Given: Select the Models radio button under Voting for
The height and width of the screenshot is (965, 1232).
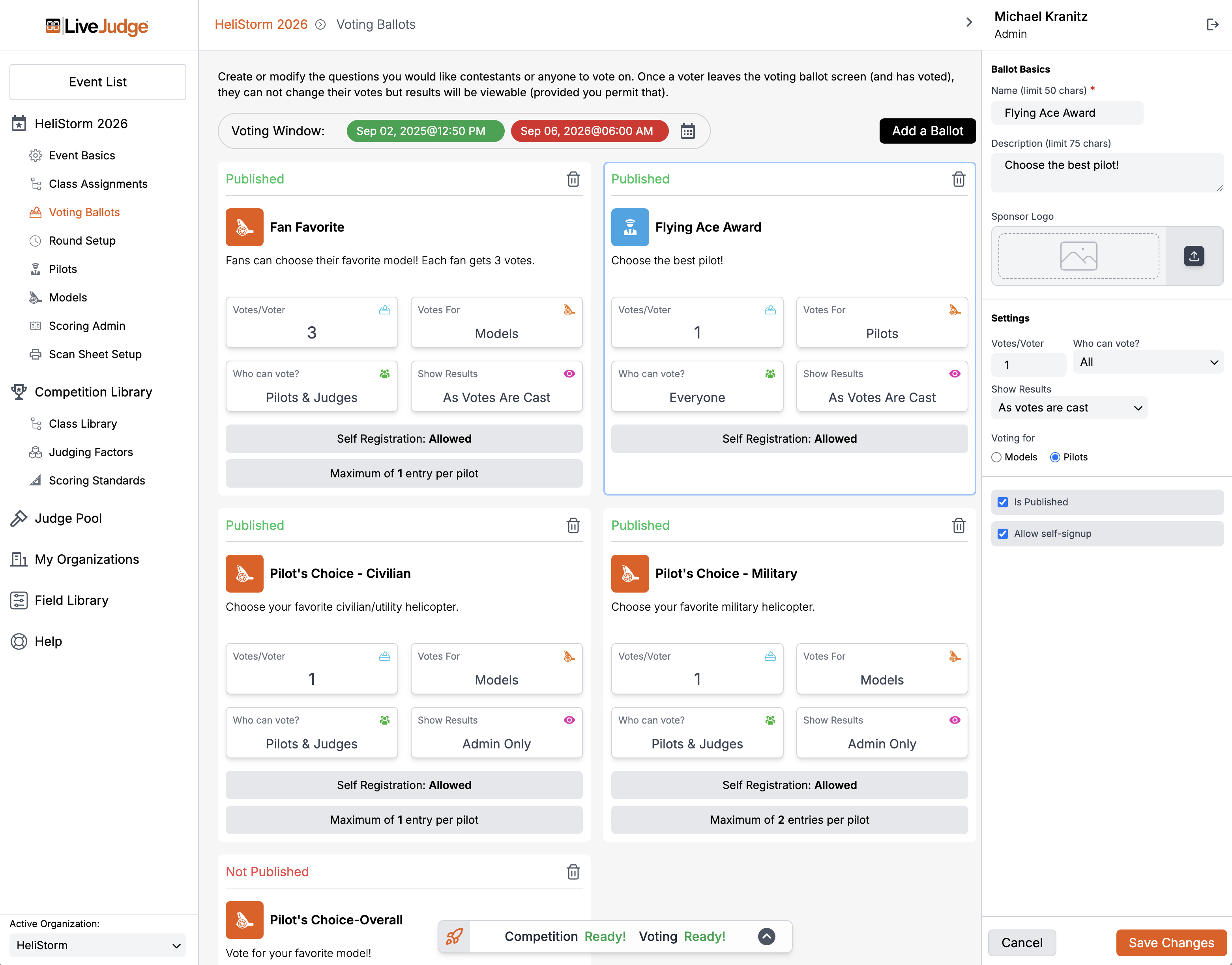Looking at the screenshot, I should pyautogui.click(x=996, y=457).
